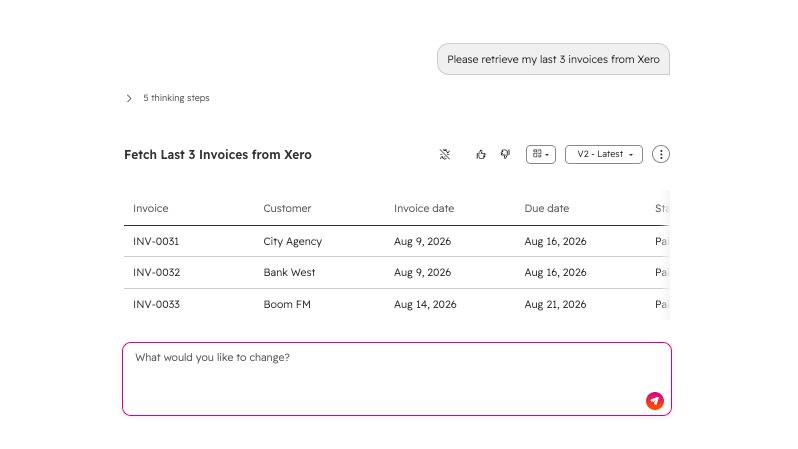Image resolution: width=798 pixels, height=449 pixels.
Task: Click the City Agency customer cell
Action: click(x=293, y=241)
